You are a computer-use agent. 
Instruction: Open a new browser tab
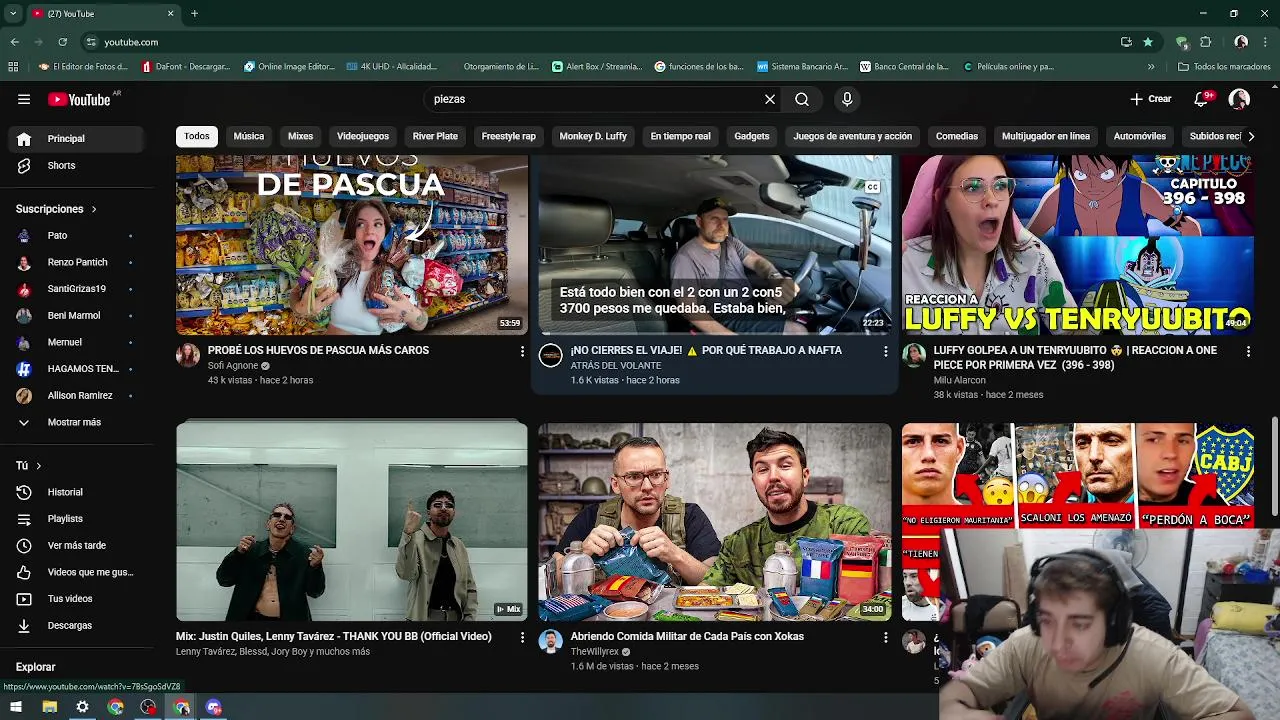click(194, 13)
